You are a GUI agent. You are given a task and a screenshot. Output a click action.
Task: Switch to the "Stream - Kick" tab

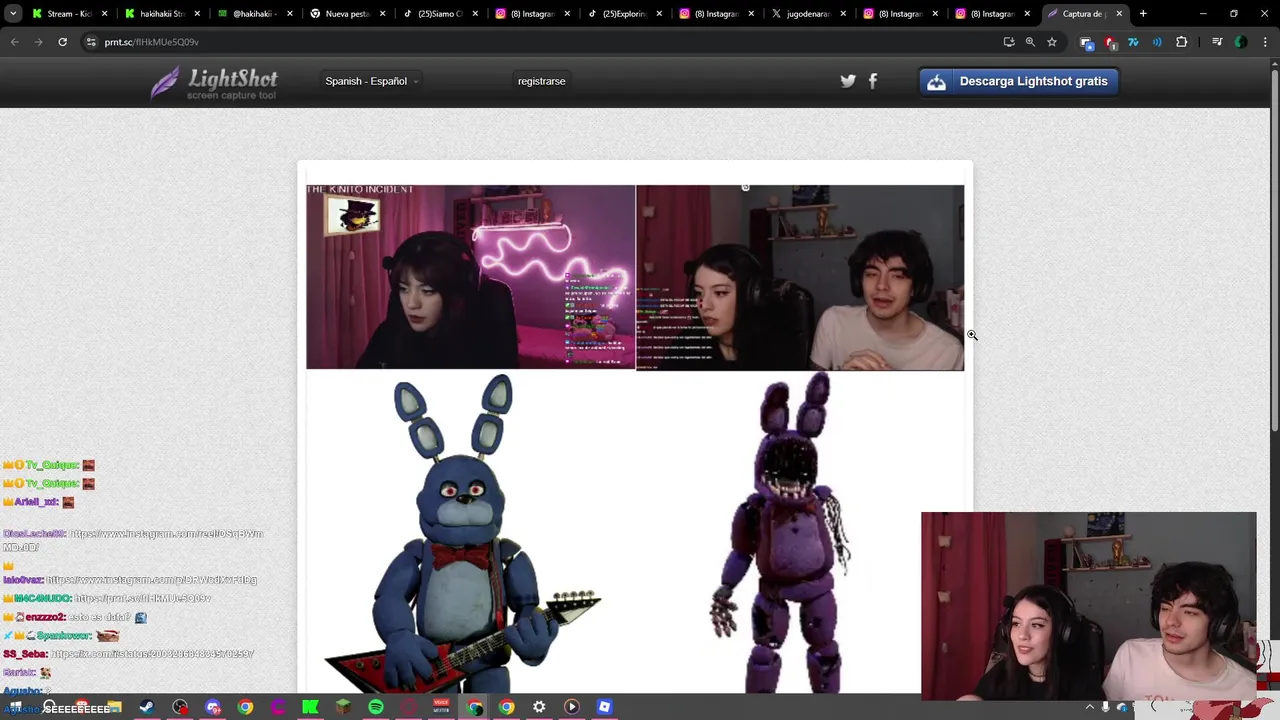tap(69, 14)
